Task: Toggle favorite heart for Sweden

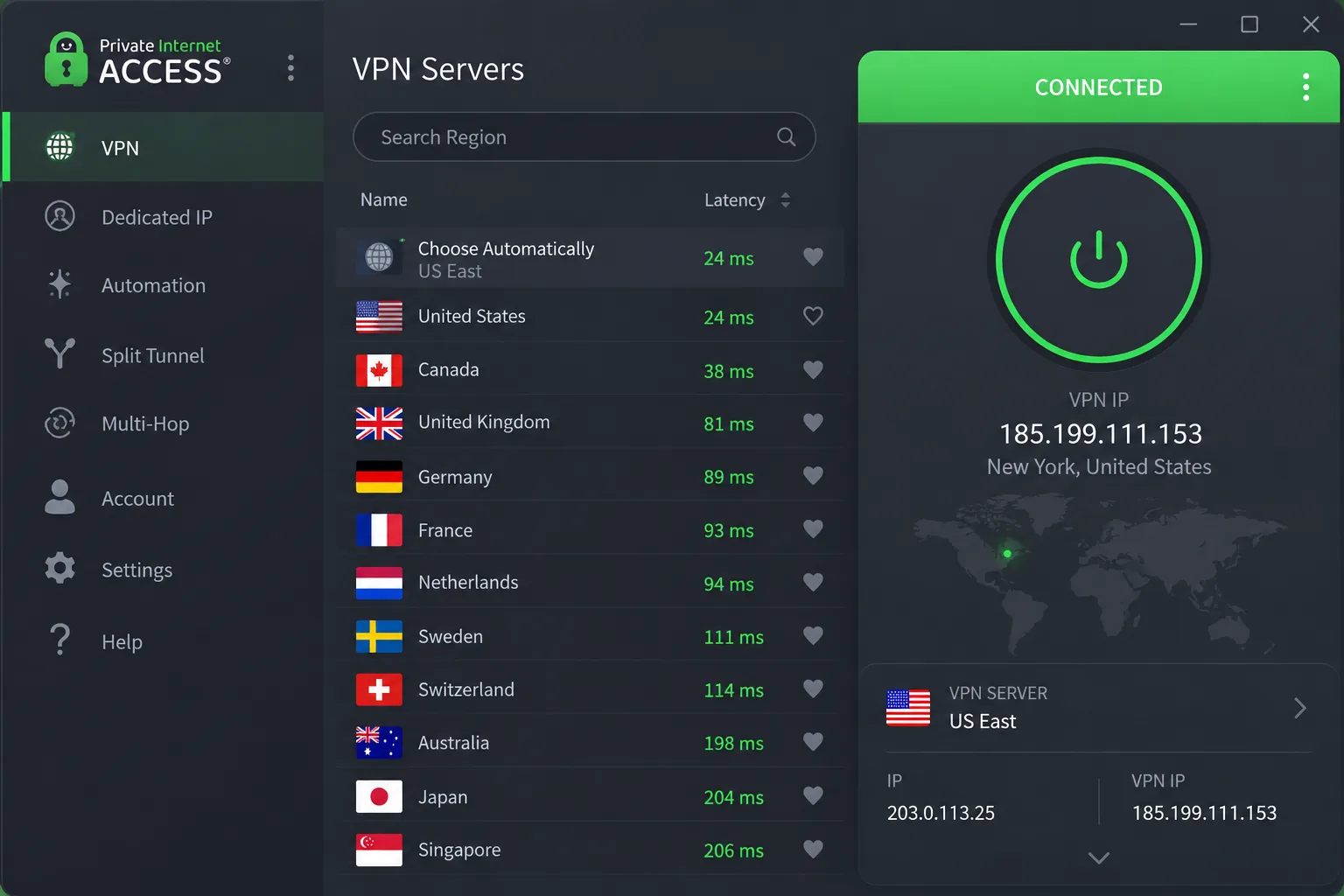Action: [813, 635]
